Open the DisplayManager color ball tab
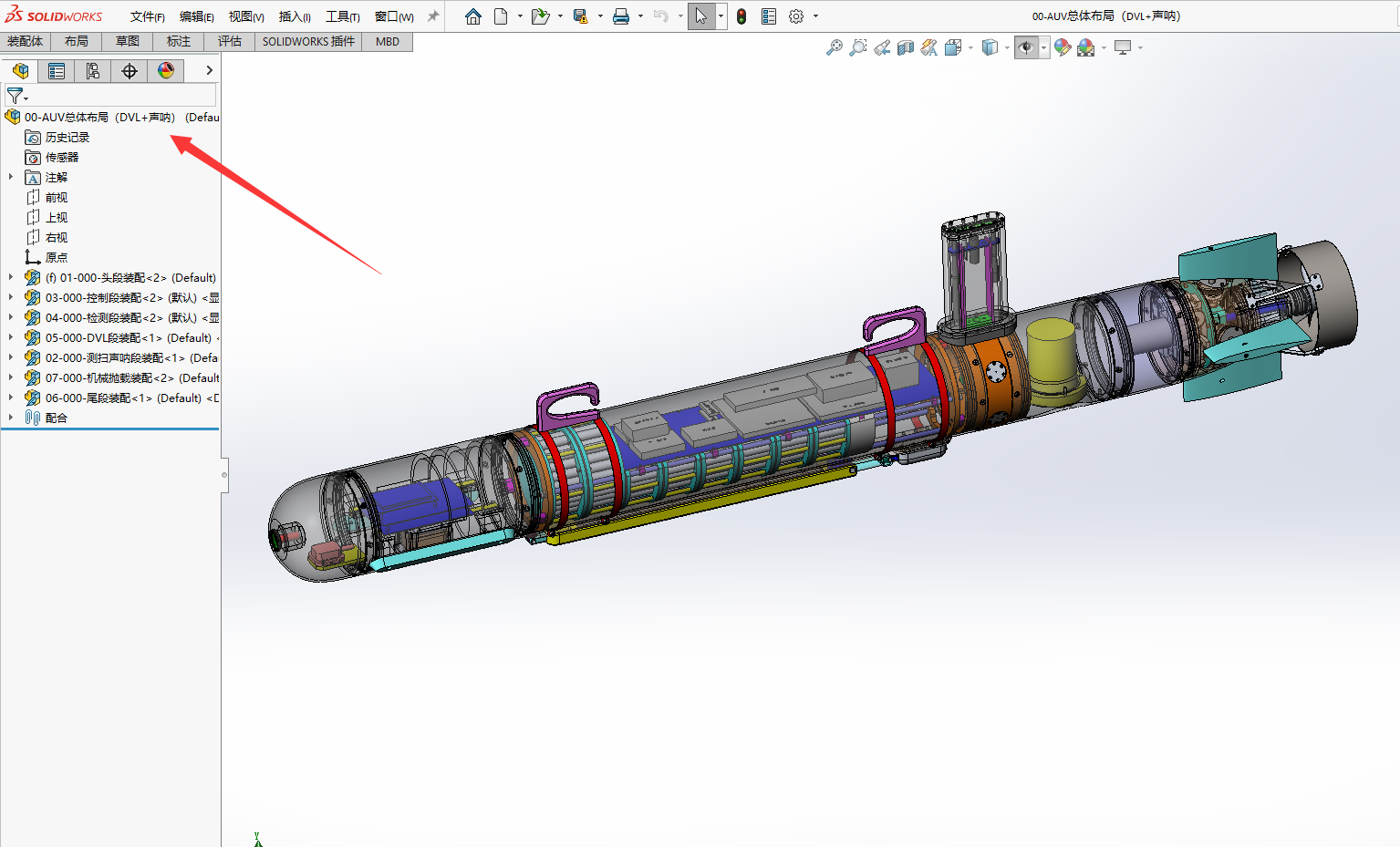The height and width of the screenshot is (847, 1400). coord(166,71)
